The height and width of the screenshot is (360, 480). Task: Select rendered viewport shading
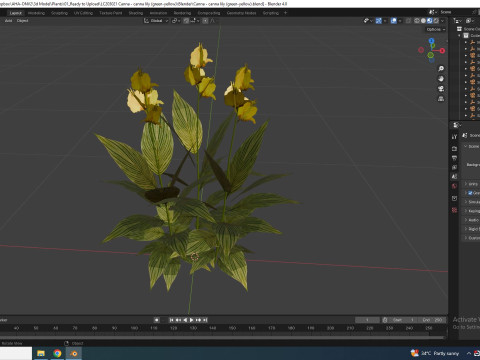tap(436, 21)
